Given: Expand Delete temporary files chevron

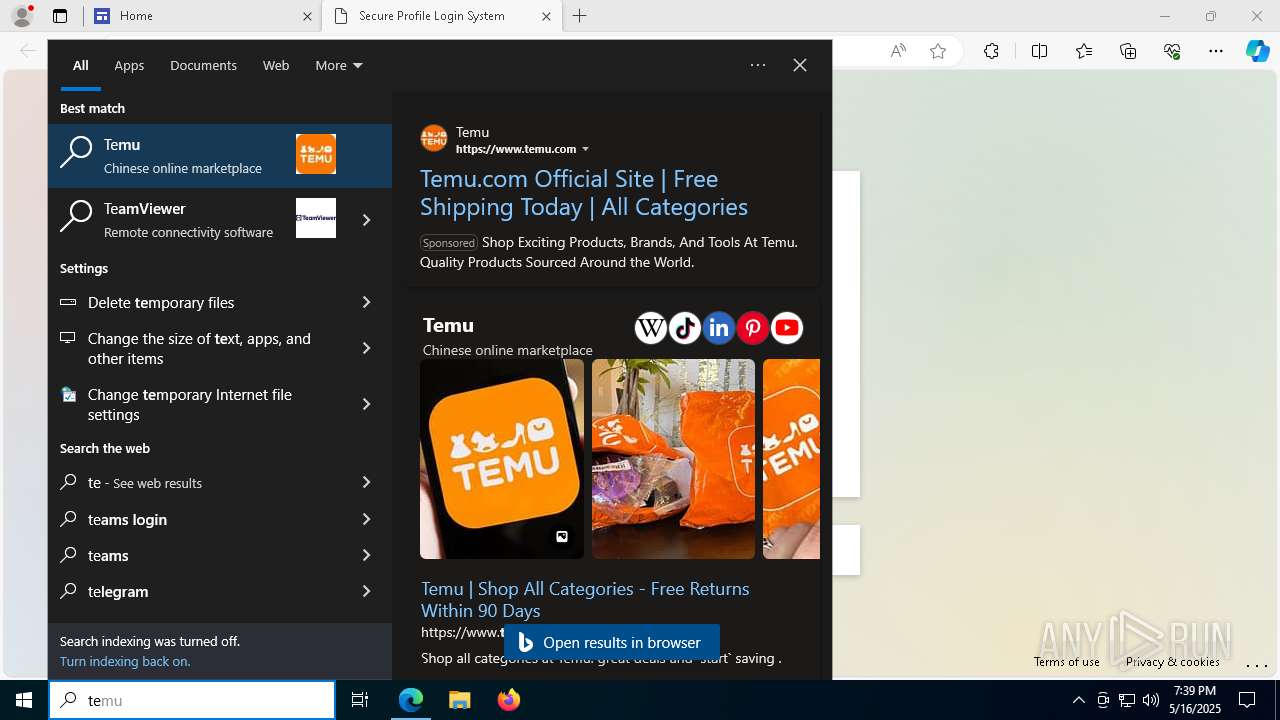Looking at the screenshot, I should (x=366, y=302).
